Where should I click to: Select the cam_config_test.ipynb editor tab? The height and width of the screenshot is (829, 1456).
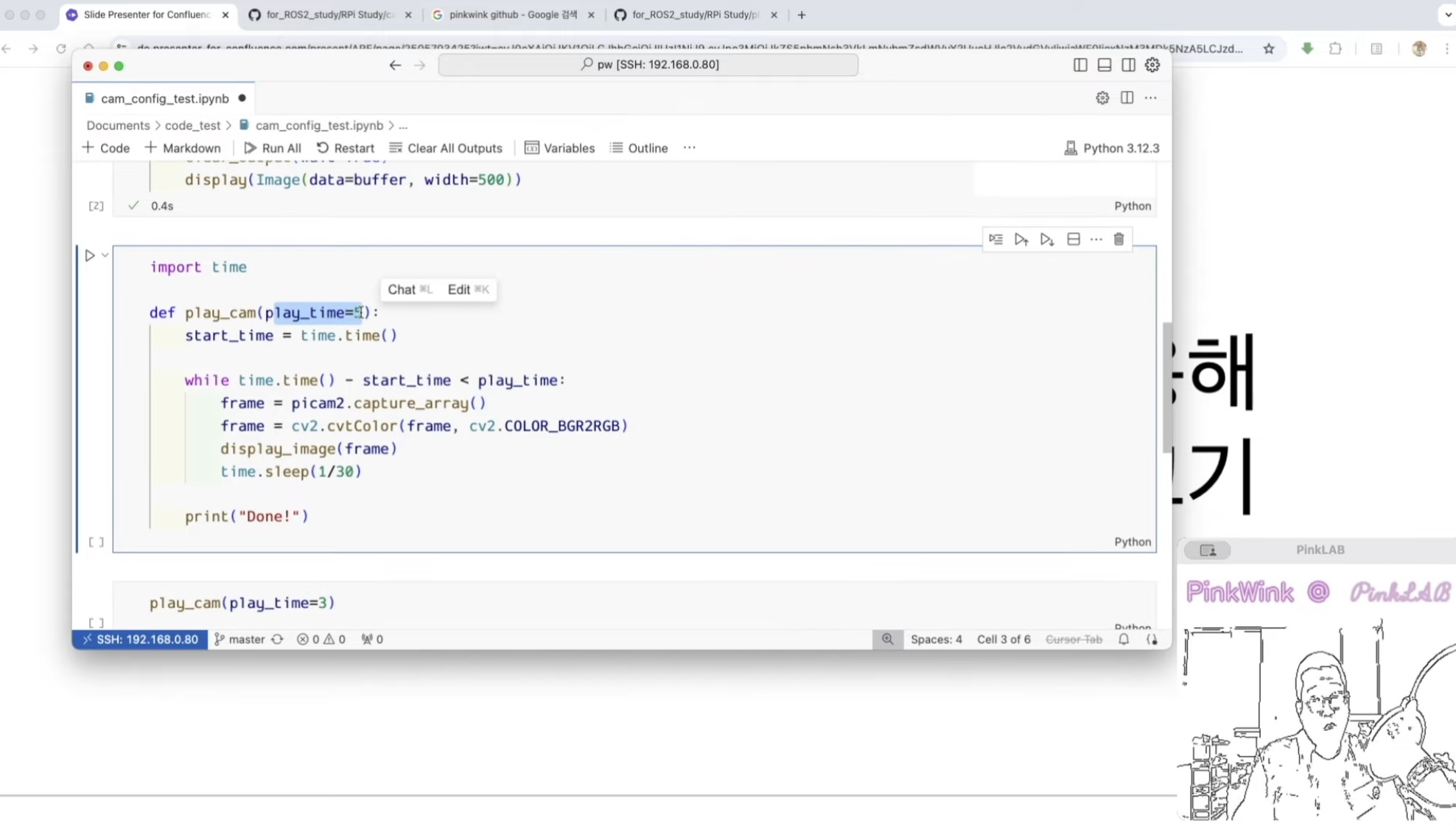click(164, 98)
